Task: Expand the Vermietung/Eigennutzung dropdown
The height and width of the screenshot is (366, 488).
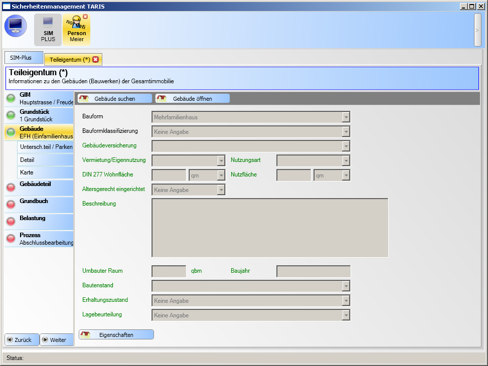Action: tap(221, 161)
